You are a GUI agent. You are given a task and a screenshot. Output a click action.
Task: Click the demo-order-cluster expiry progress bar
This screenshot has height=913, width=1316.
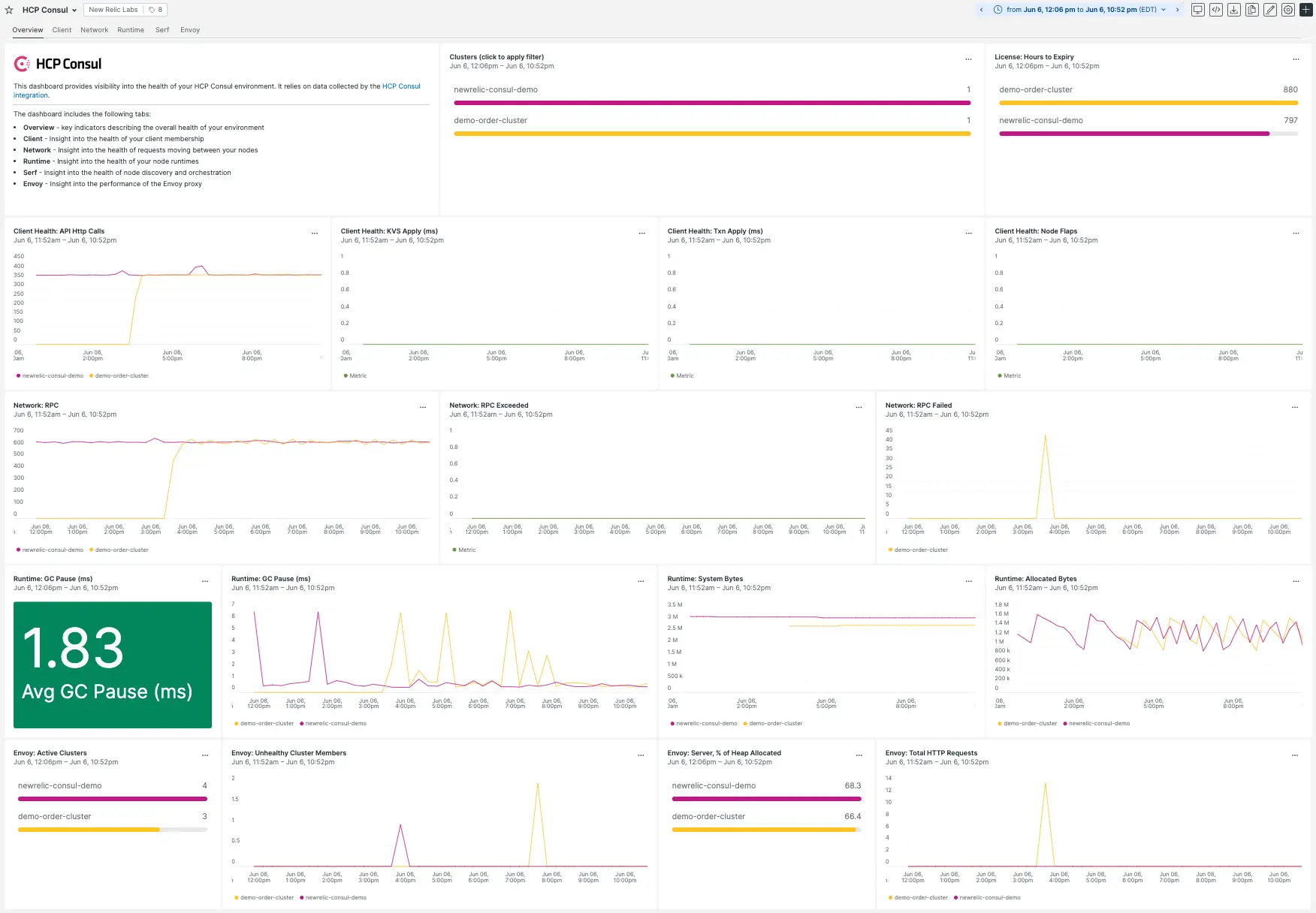pyautogui.click(x=1148, y=103)
